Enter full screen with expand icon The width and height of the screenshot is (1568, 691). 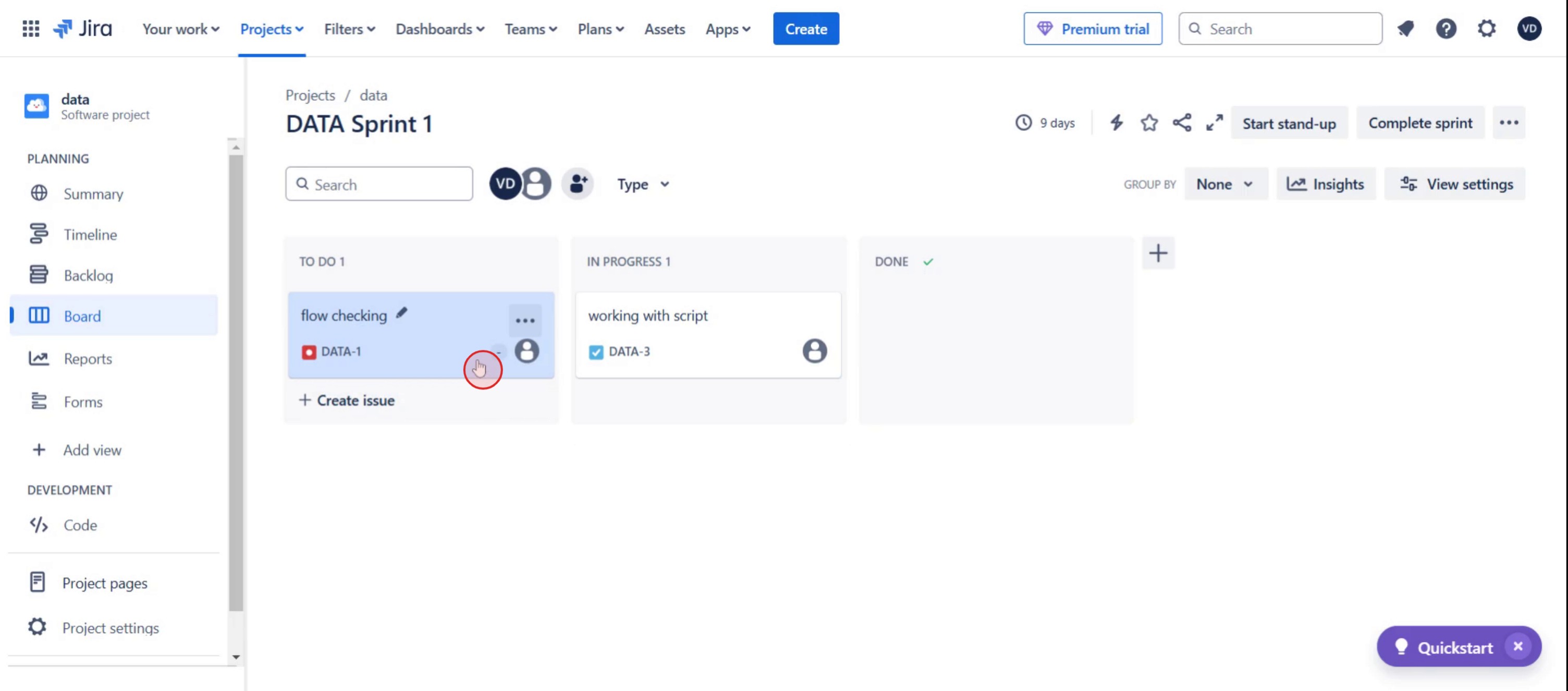(x=1215, y=123)
